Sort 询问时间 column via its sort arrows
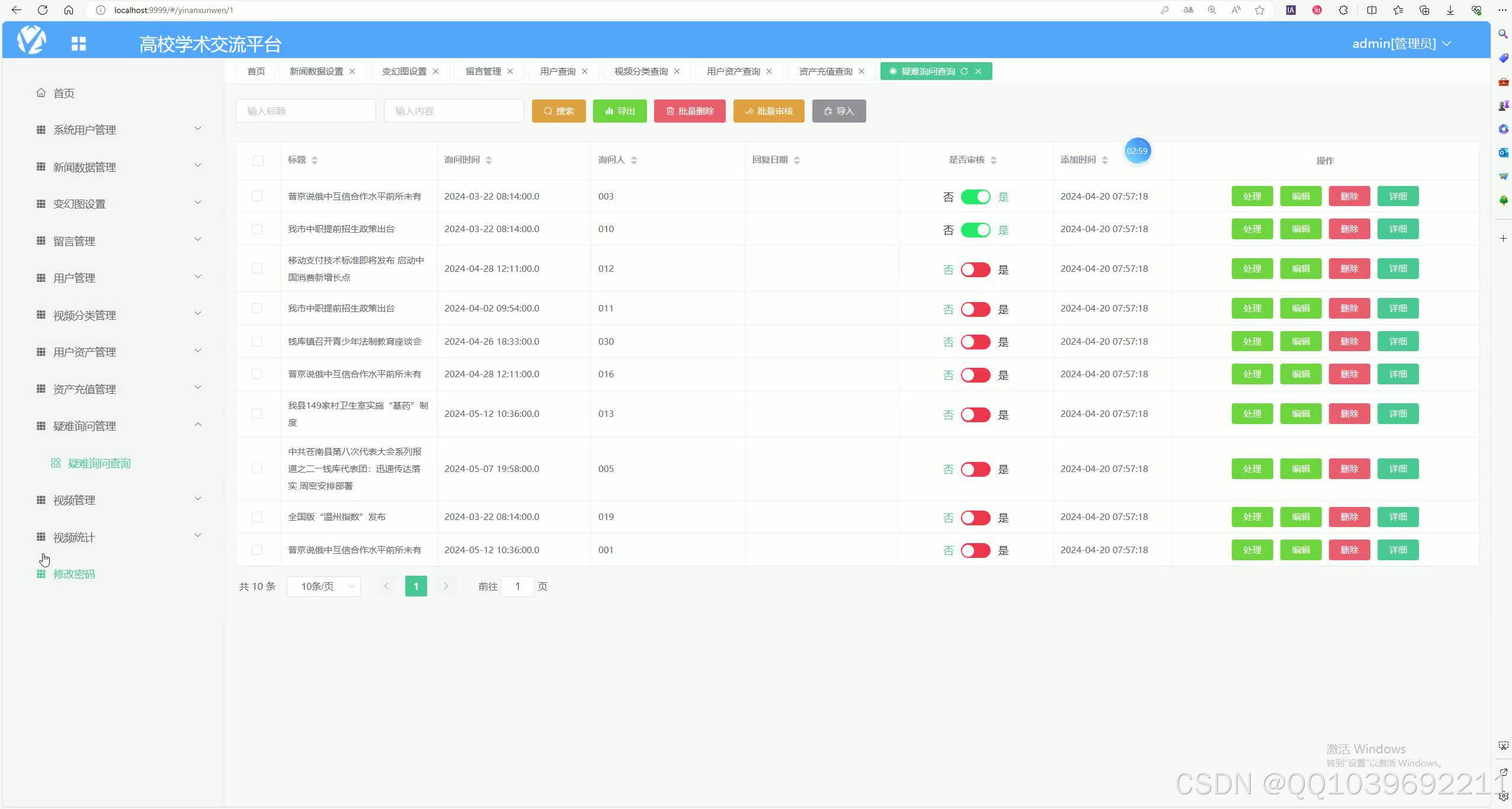The height and width of the screenshot is (809, 1512). (x=489, y=160)
